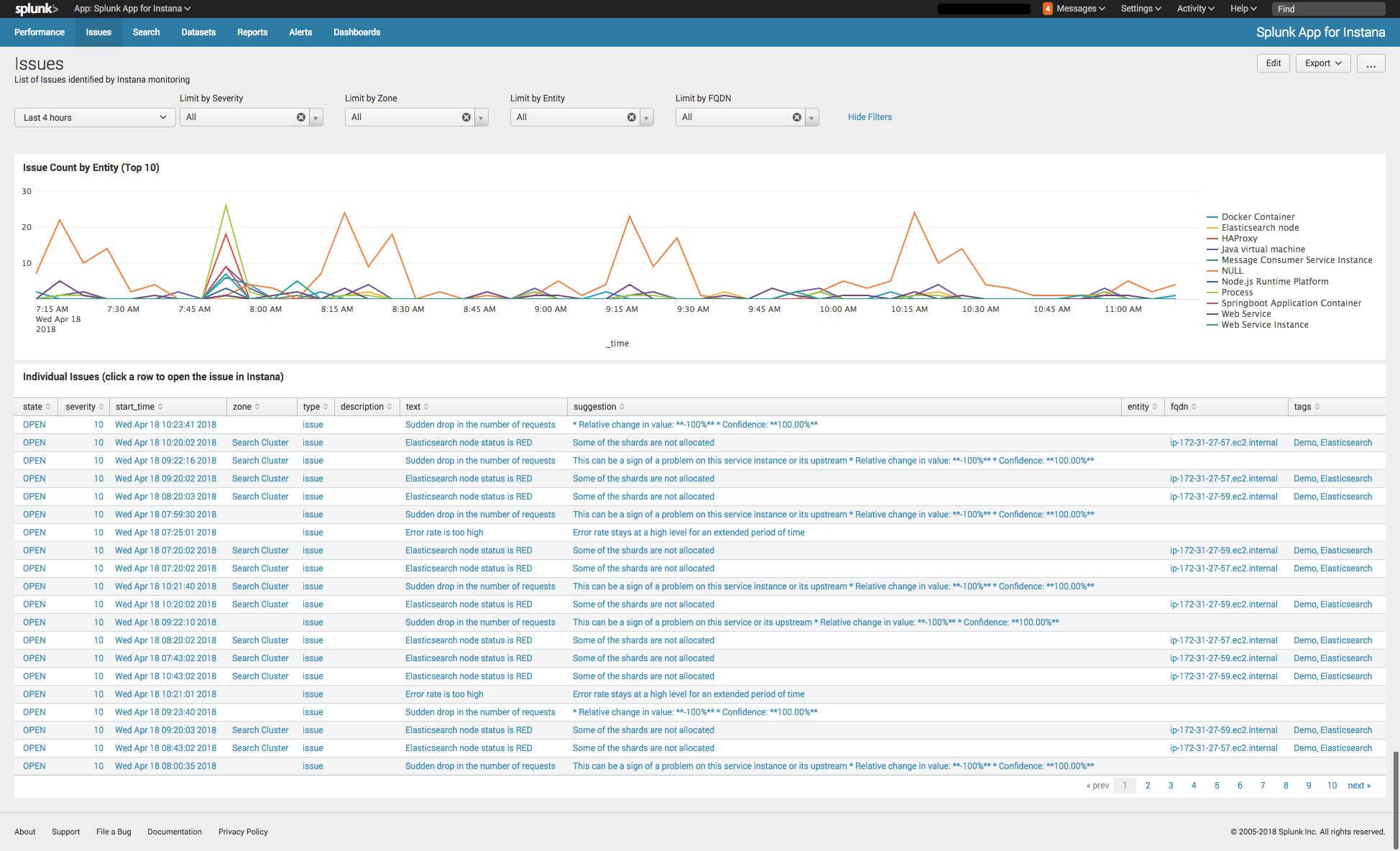This screenshot has height=851, width=1400.
Task: Click into the Find search field
Action: pyautogui.click(x=1330, y=9)
